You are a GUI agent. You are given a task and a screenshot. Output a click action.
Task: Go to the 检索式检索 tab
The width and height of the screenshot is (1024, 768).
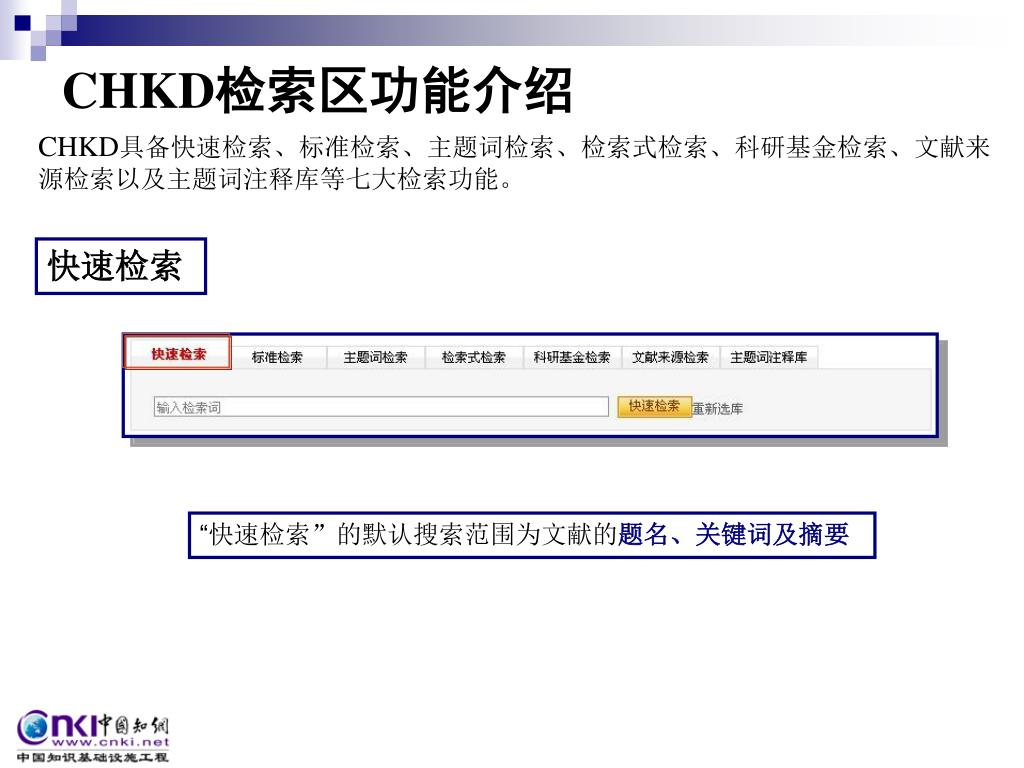473,357
